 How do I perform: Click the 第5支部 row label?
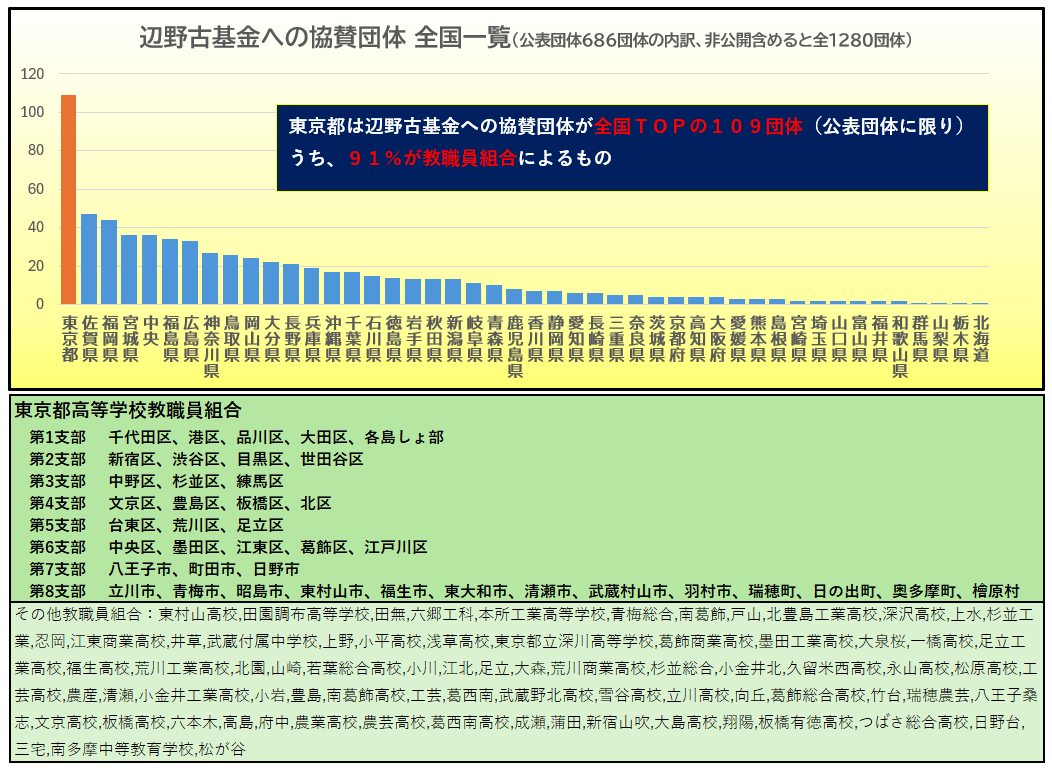[58, 525]
